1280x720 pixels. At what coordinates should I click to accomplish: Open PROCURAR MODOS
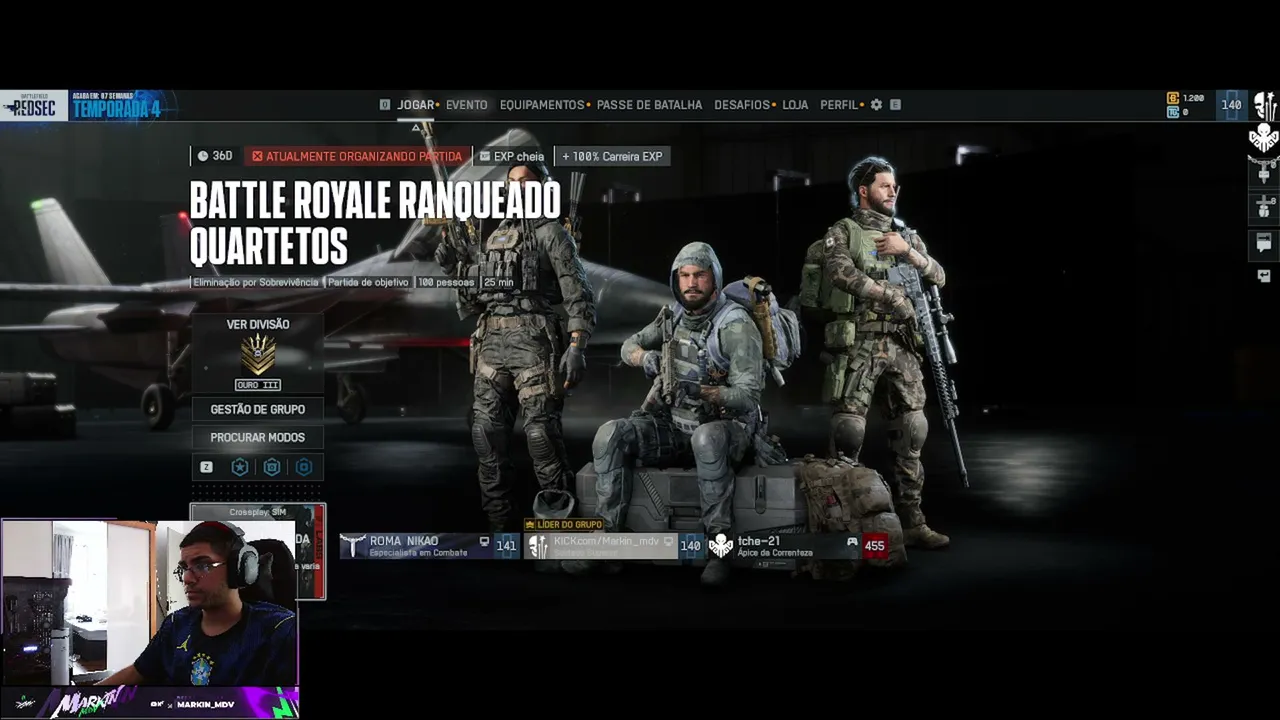258,437
